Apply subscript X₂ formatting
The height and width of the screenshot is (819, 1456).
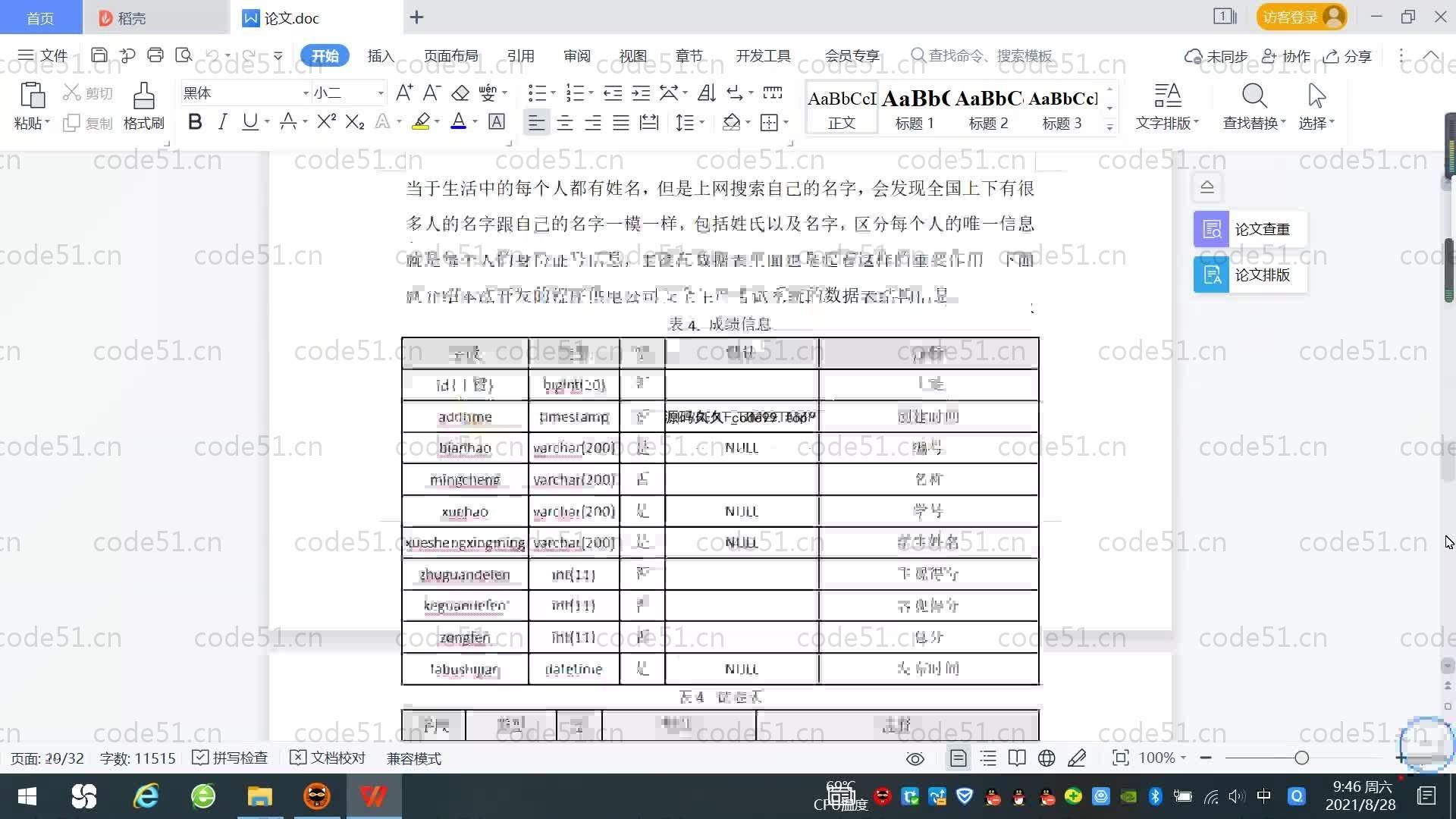tap(355, 121)
